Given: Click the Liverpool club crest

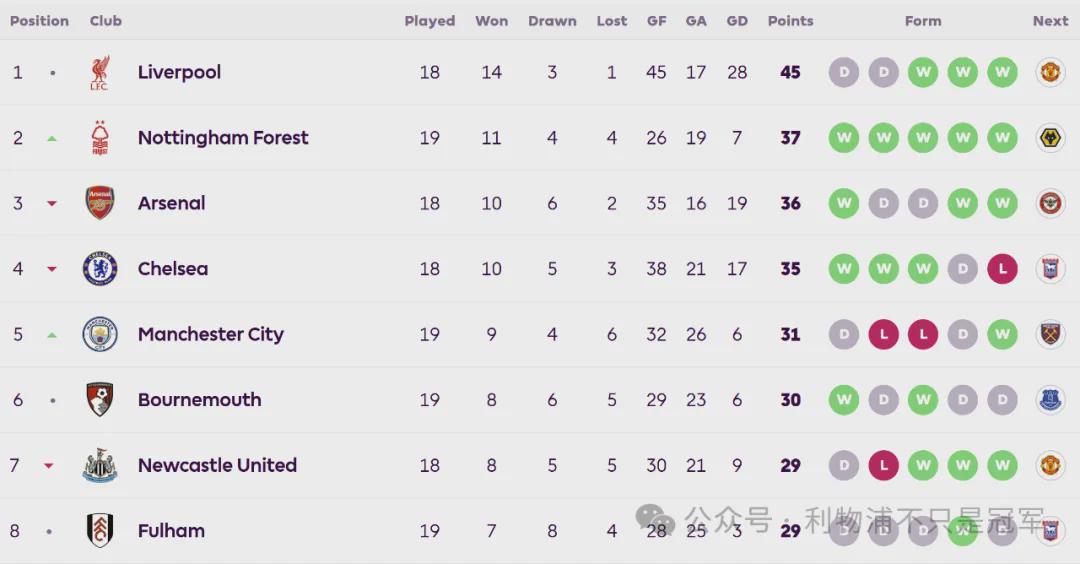Looking at the screenshot, I should tap(100, 72).
